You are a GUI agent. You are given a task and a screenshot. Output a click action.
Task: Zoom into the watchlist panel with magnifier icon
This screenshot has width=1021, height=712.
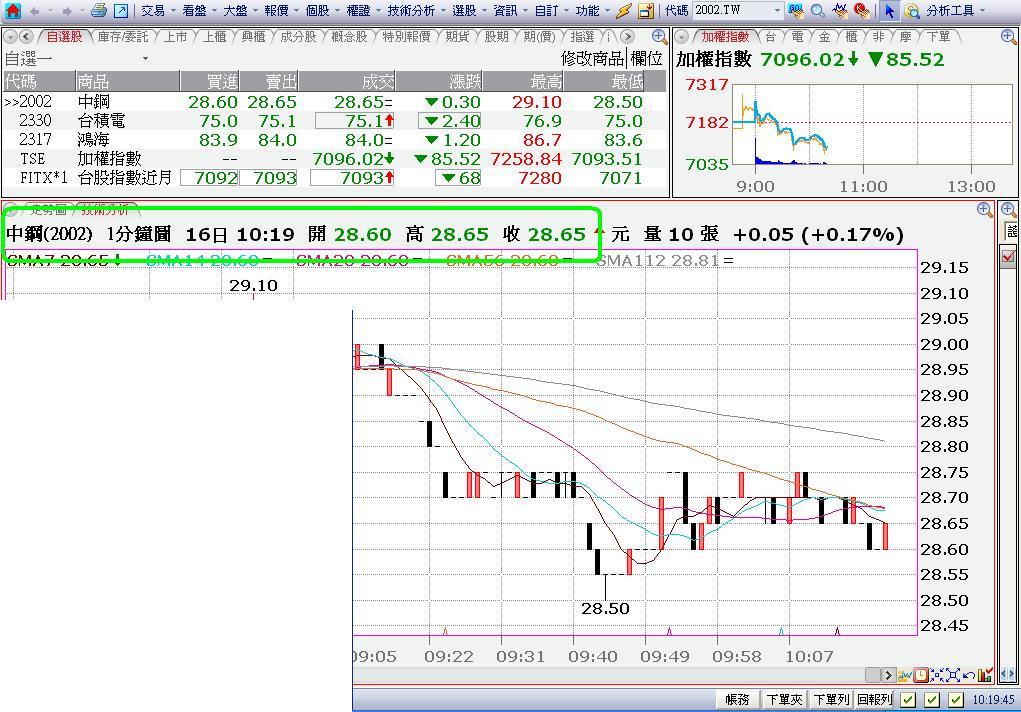coord(659,36)
